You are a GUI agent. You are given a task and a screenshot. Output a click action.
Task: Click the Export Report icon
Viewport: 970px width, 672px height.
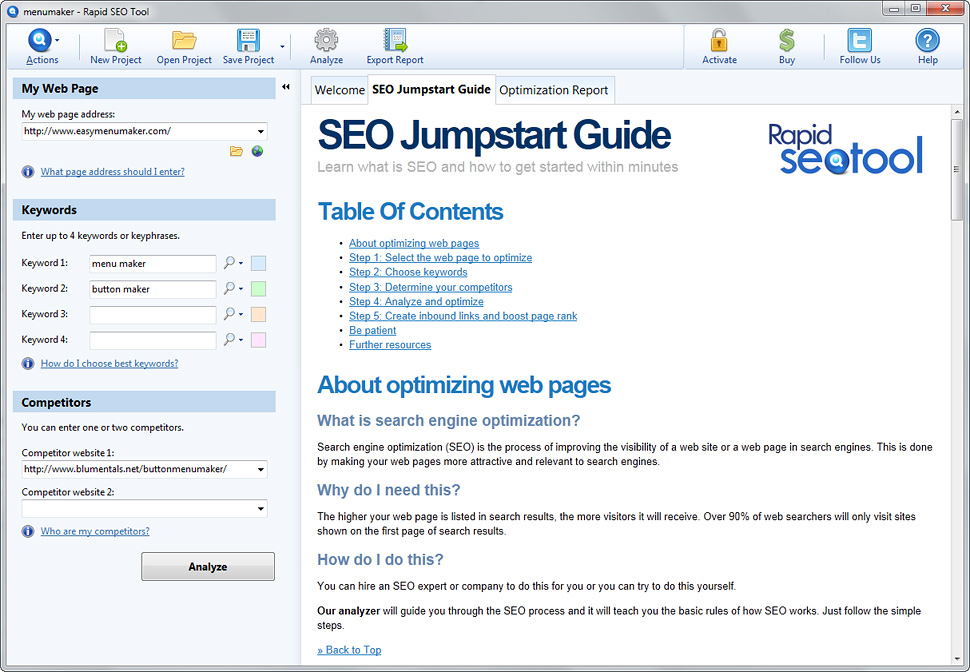[x=395, y=40]
